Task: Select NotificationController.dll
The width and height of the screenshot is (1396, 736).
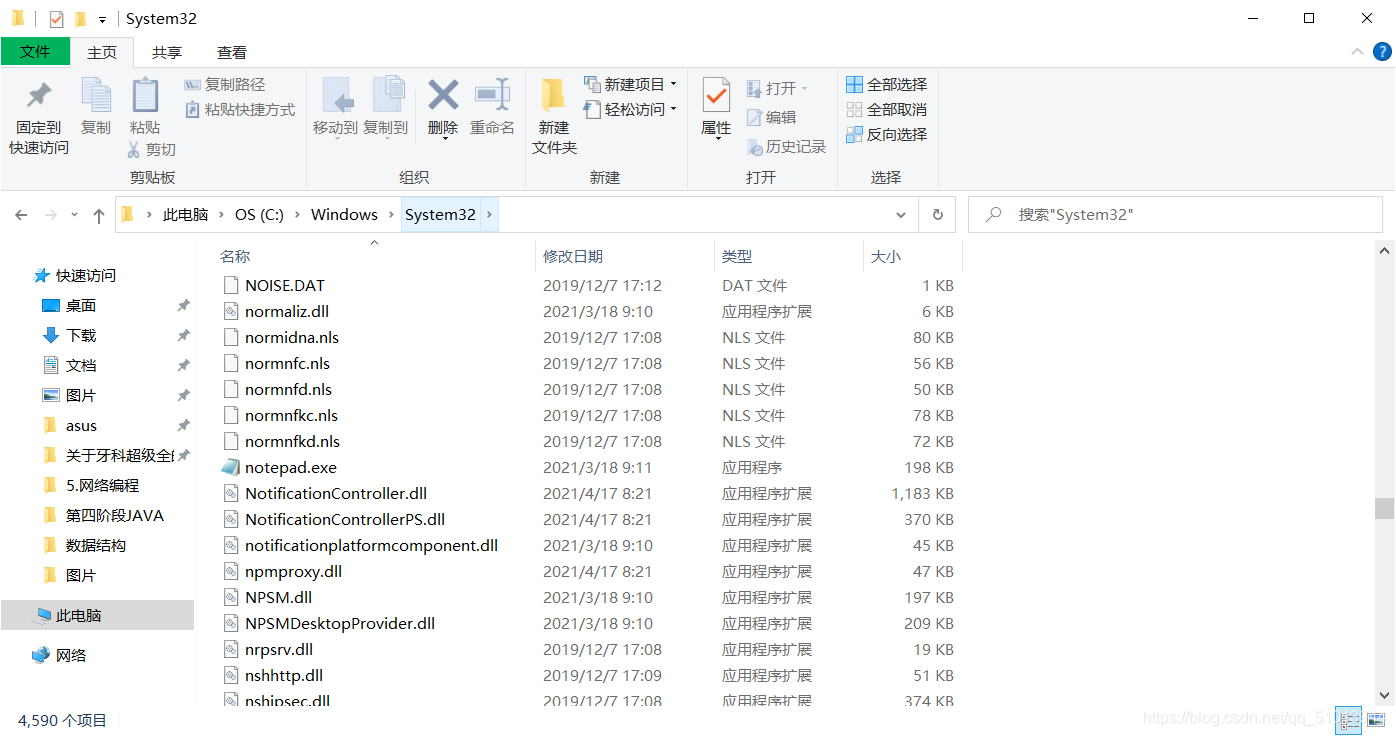Action: point(336,493)
